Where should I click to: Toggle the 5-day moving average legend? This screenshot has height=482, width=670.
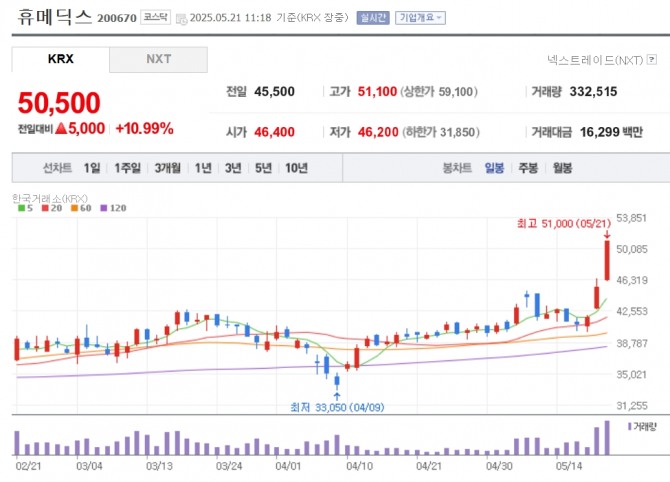(x=22, y=208)
